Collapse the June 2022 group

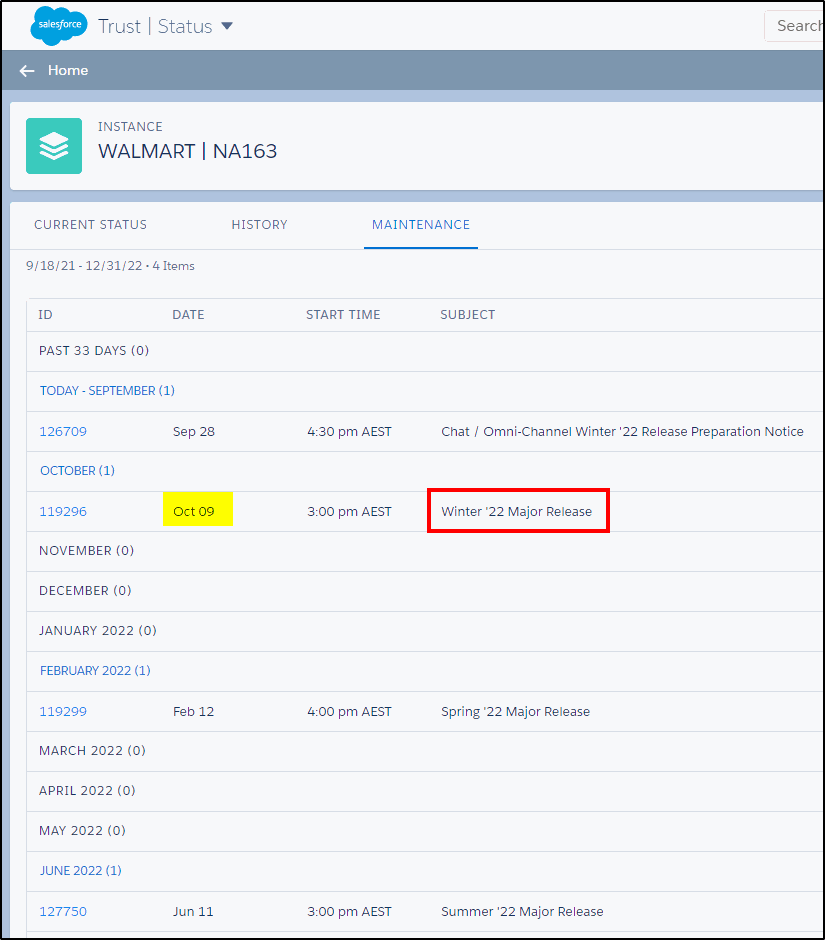(x=80, y=871)
